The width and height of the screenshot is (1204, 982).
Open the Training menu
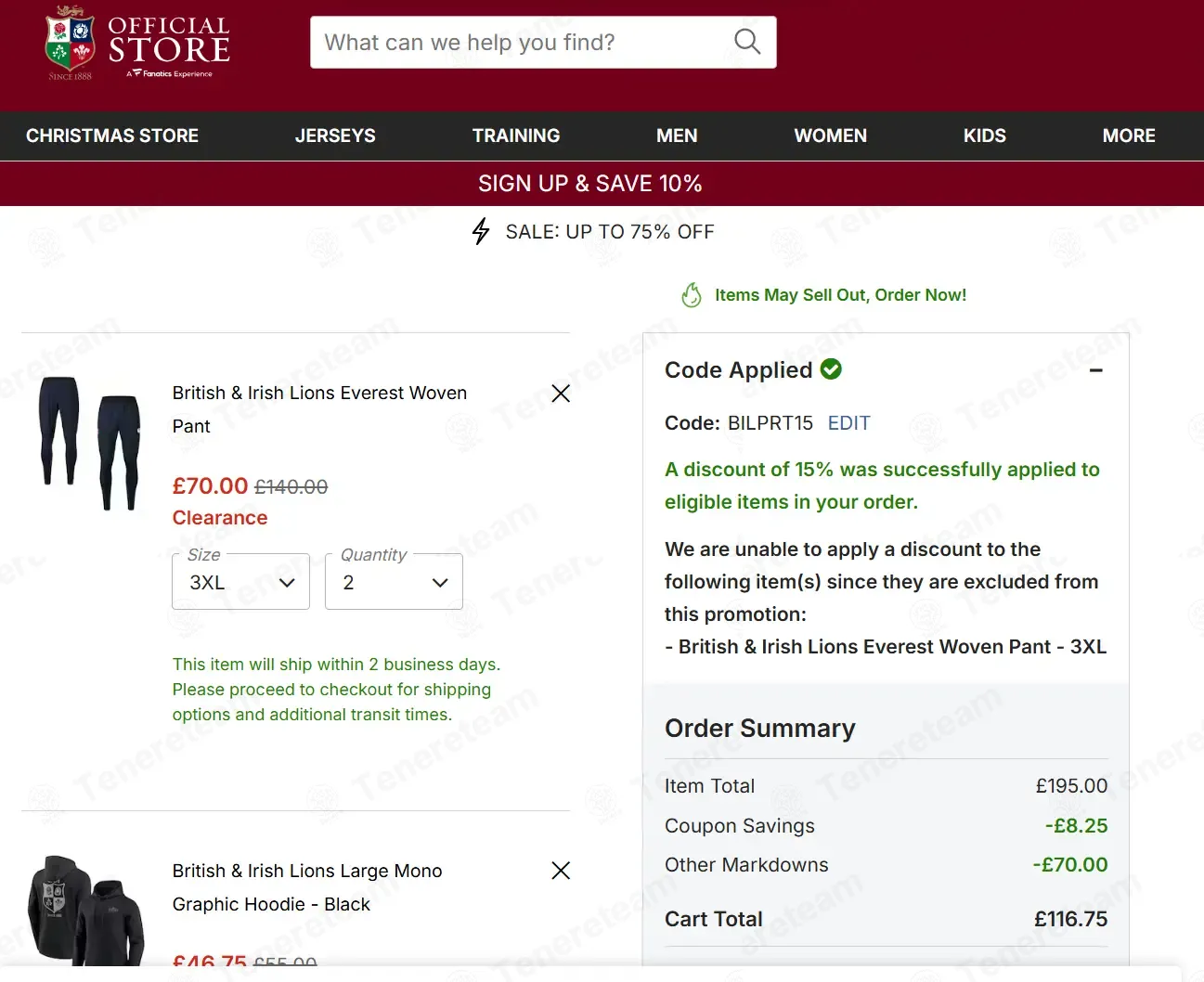pos(516,136)
